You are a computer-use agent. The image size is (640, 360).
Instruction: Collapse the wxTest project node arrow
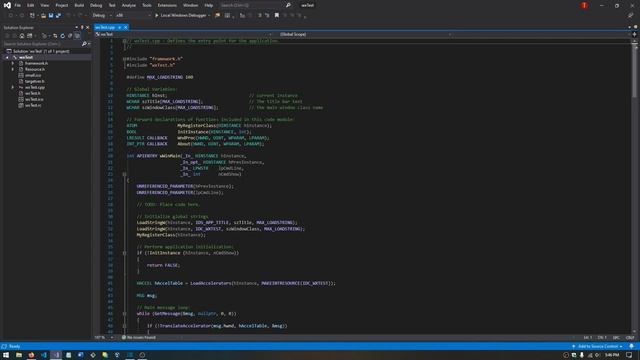[7, 58]
